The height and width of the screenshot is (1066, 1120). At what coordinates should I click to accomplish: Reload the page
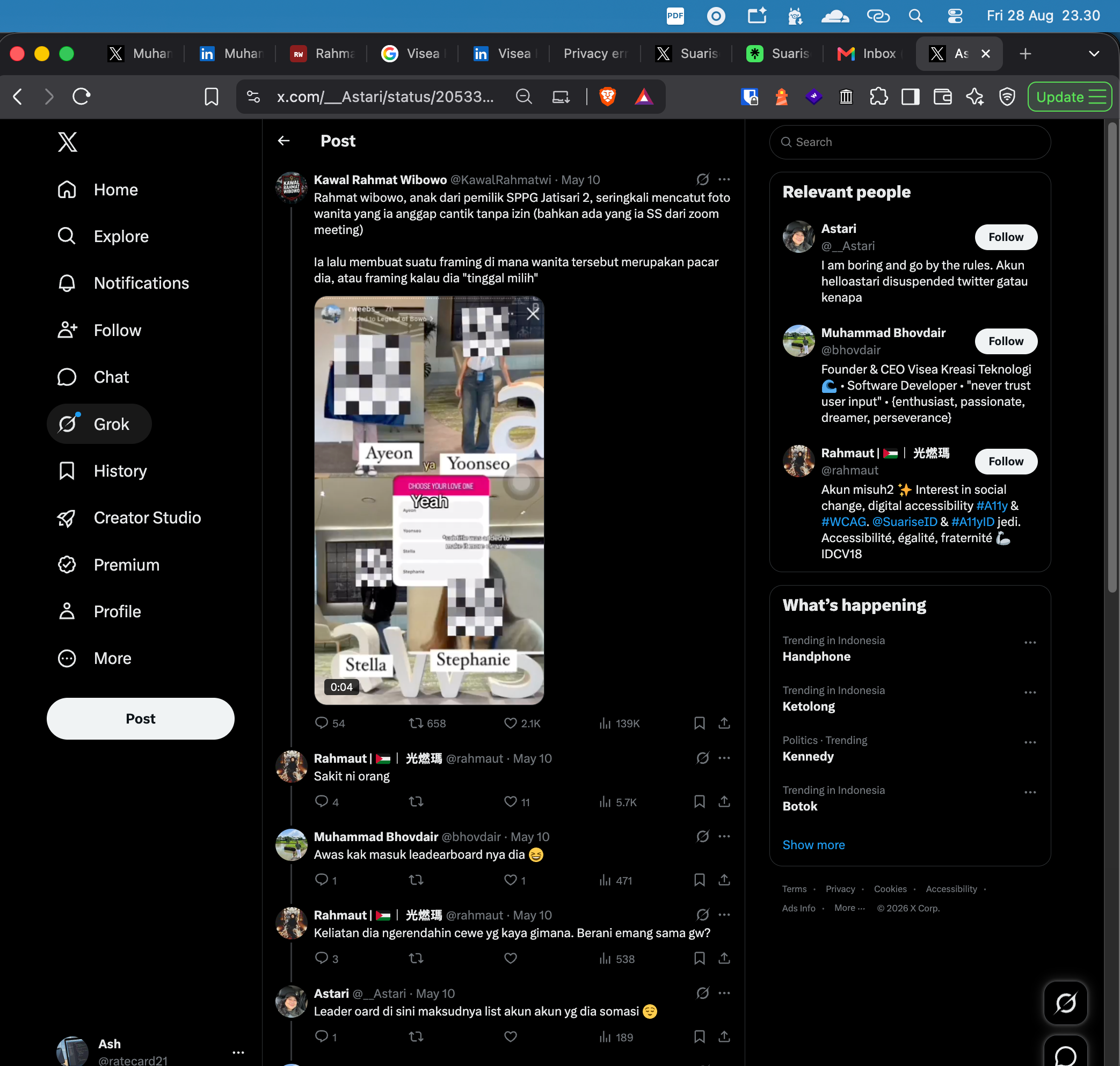(x=81, y=97)
